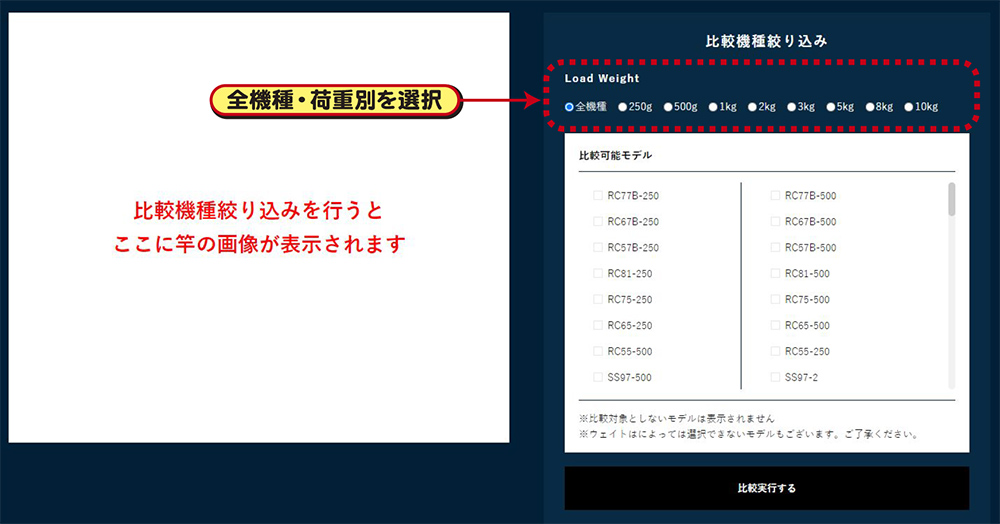Check the RC77B-500 model checkbox

tap(775, 196)
